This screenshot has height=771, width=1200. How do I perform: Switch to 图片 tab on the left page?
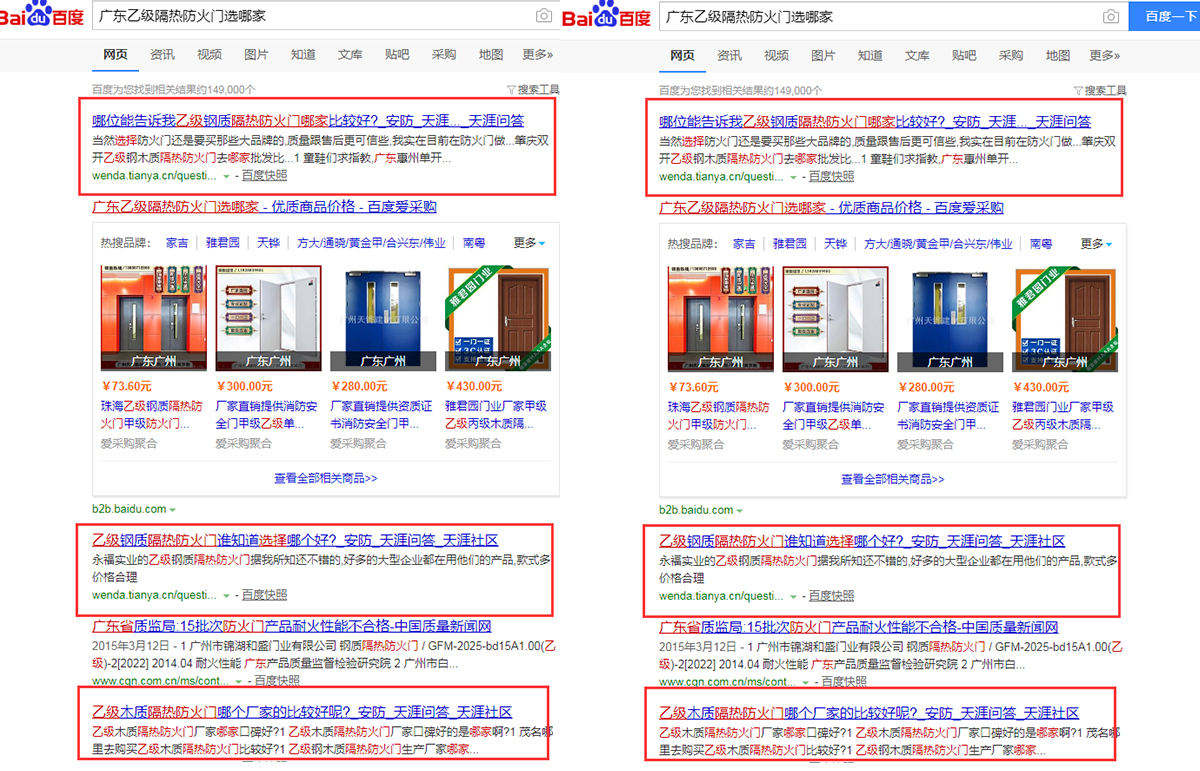256,55
